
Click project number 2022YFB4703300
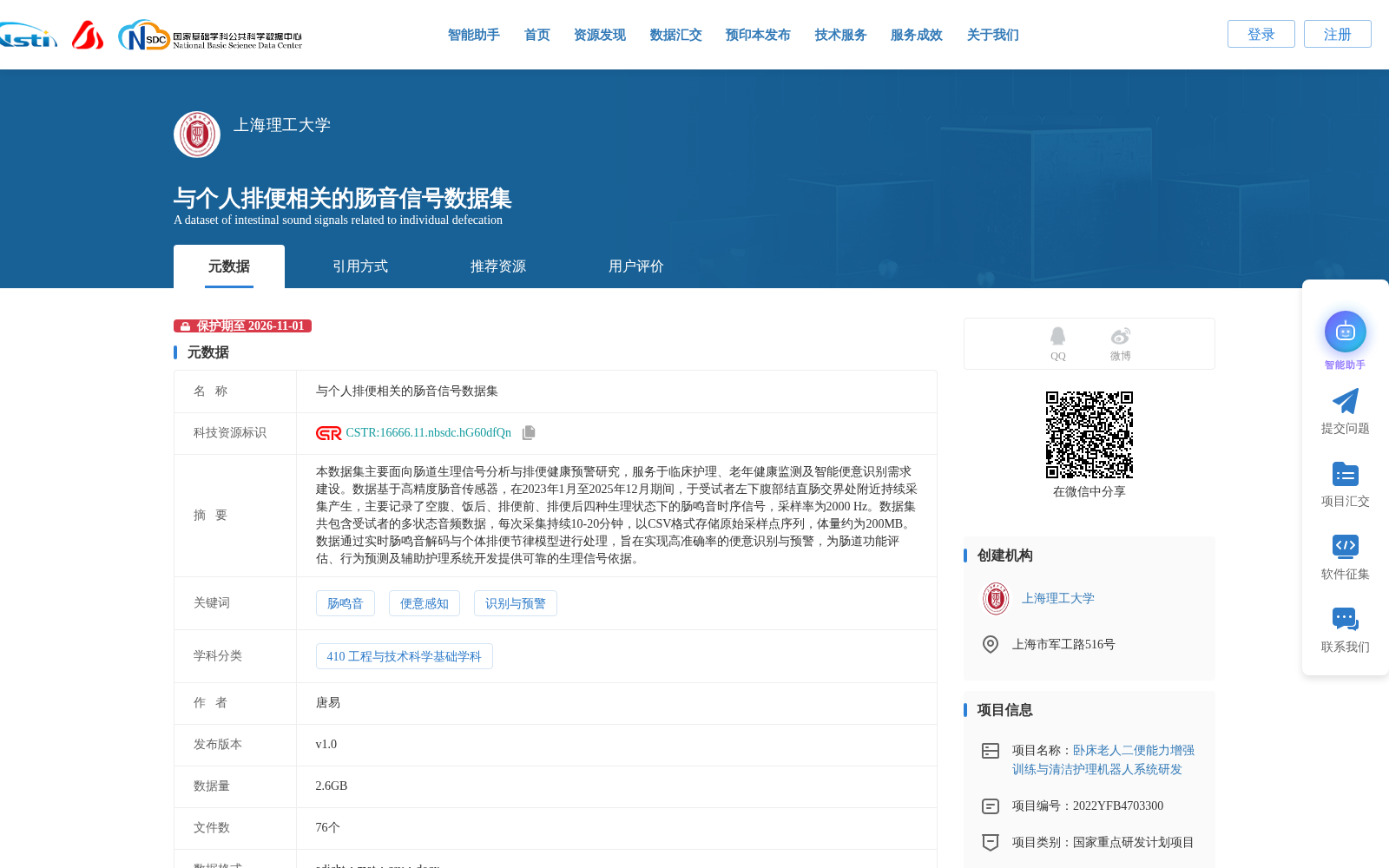point(1118,806)
